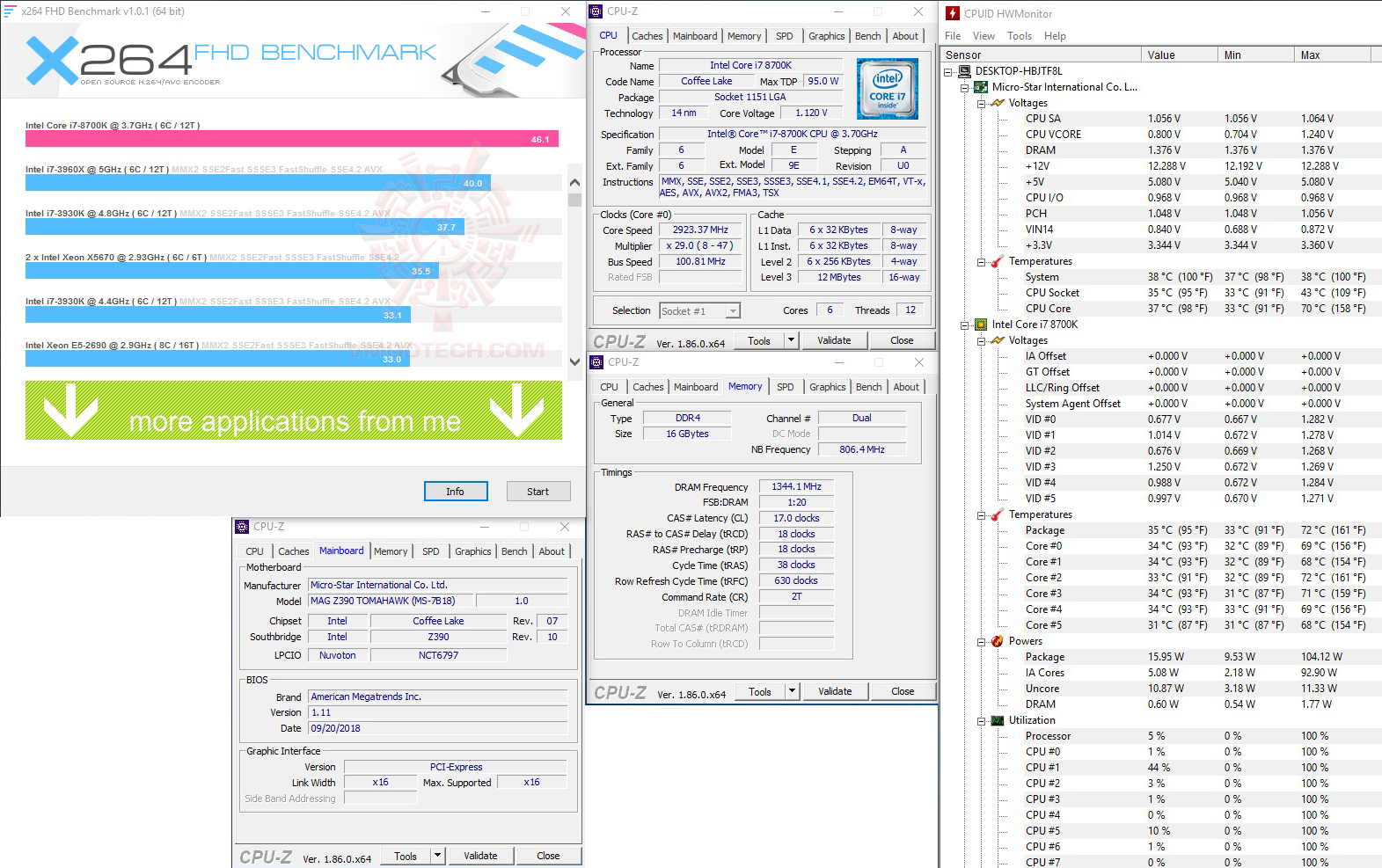
Task: Click the Sensor column header in HWMonitor
Action: (x=1041, y=55)
